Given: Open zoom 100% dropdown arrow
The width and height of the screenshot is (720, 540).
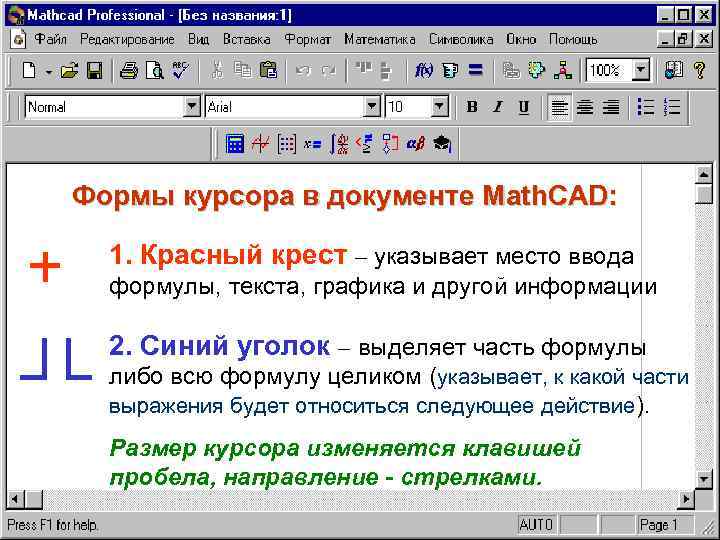Looking at the screenshot, I should click(641, 70).
